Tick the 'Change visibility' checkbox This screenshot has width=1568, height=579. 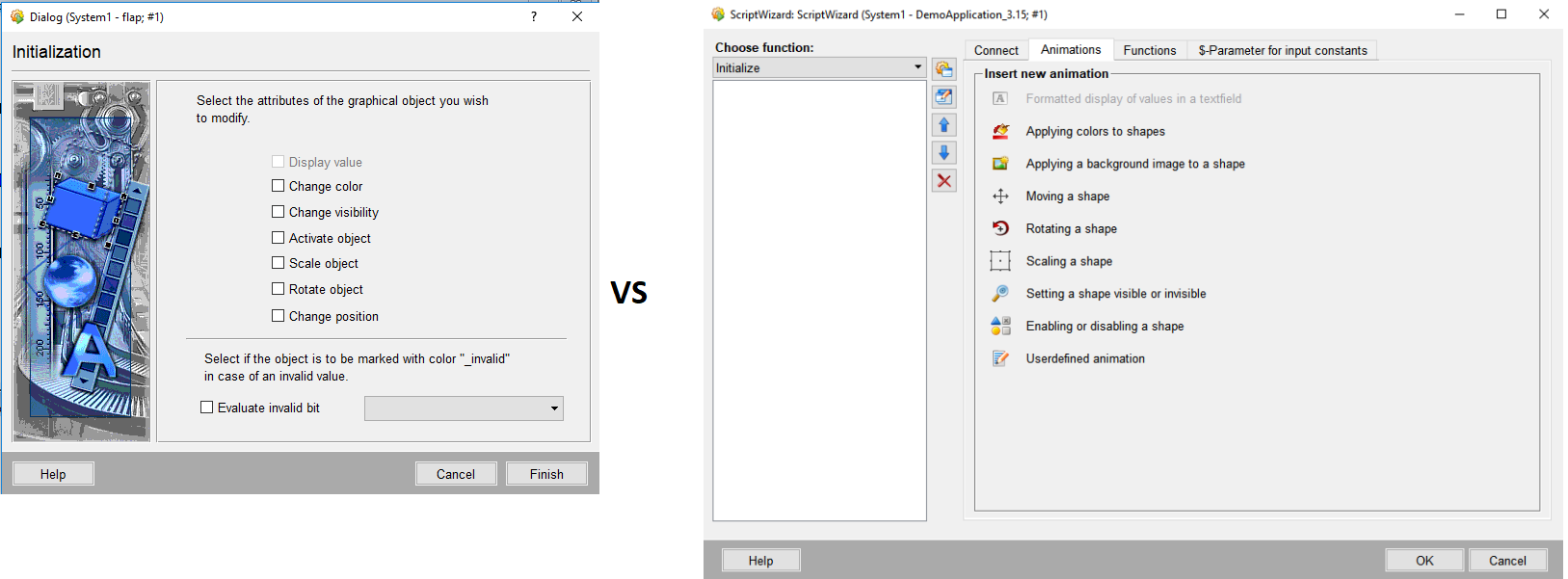[x=278, y=212]
